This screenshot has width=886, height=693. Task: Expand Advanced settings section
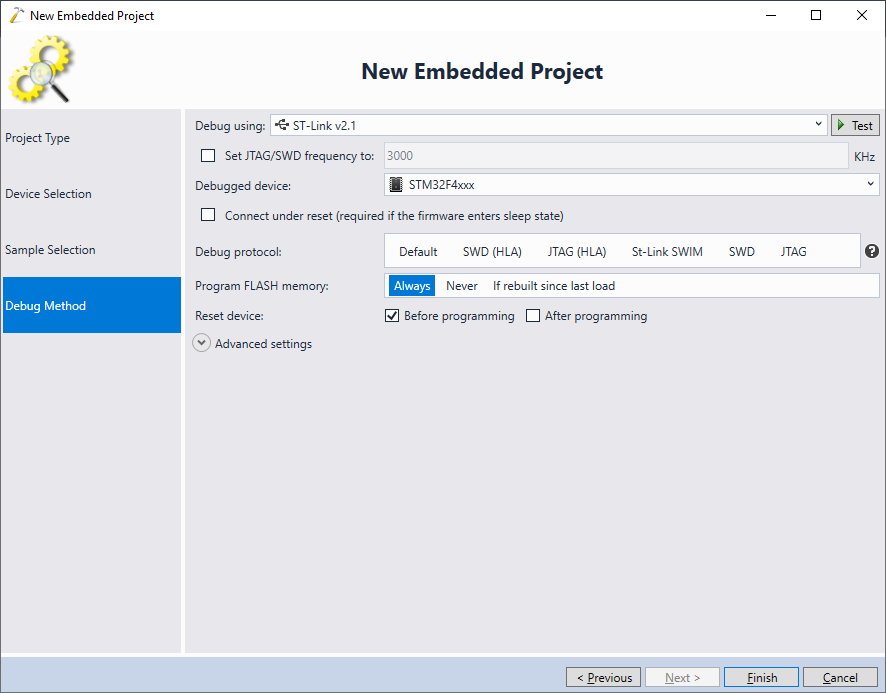coord(202,343)
